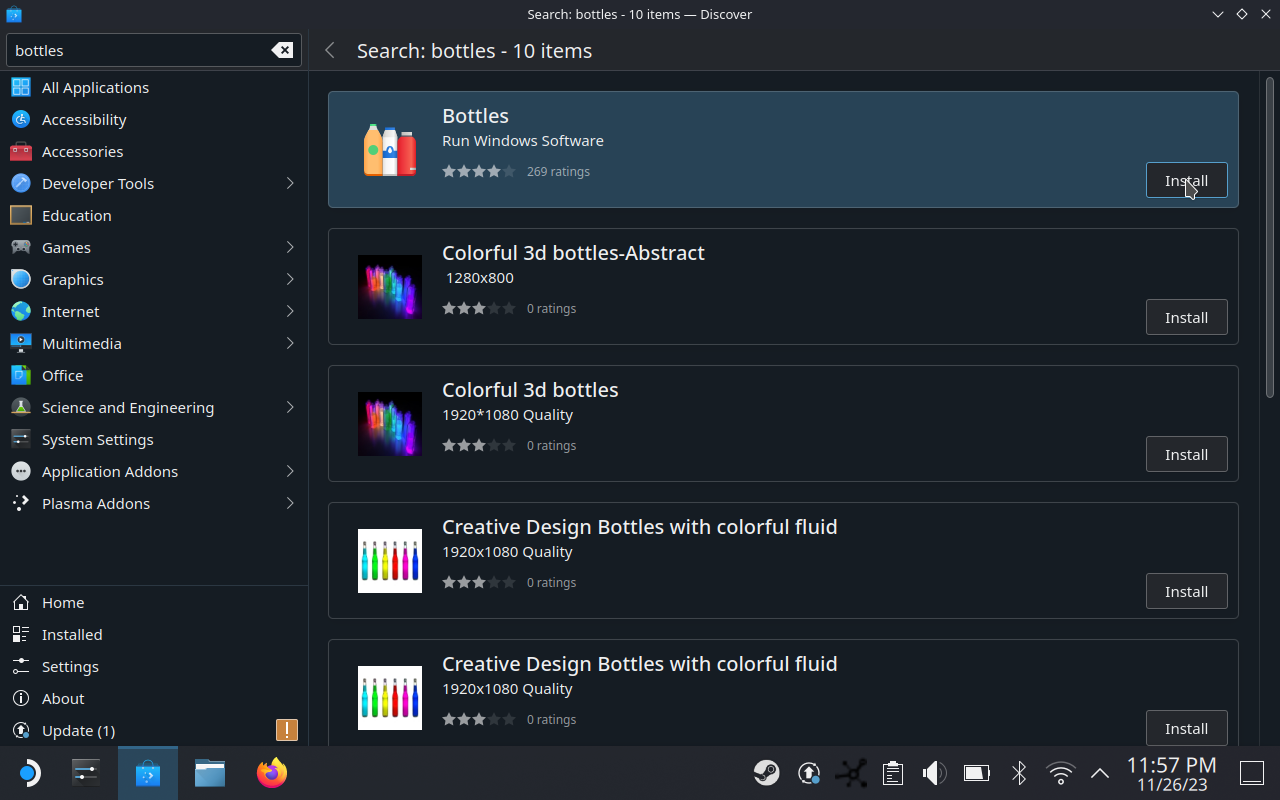The width and height of the screenshot is (1280, 800).
Task: Select the Multimedia category icon
Action: (21, 343)
